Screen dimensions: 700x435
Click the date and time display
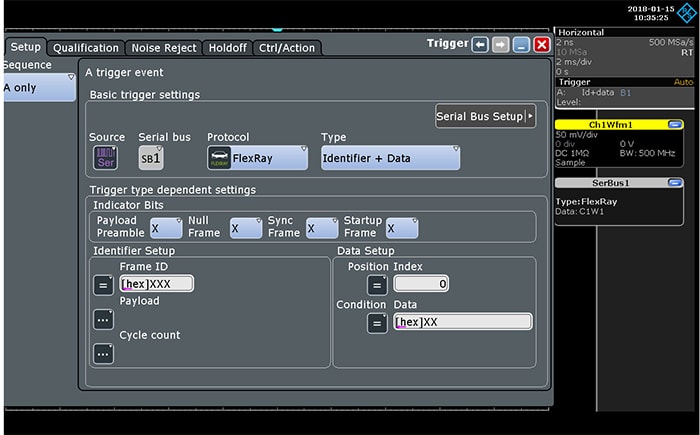click(x=651, y=13)
